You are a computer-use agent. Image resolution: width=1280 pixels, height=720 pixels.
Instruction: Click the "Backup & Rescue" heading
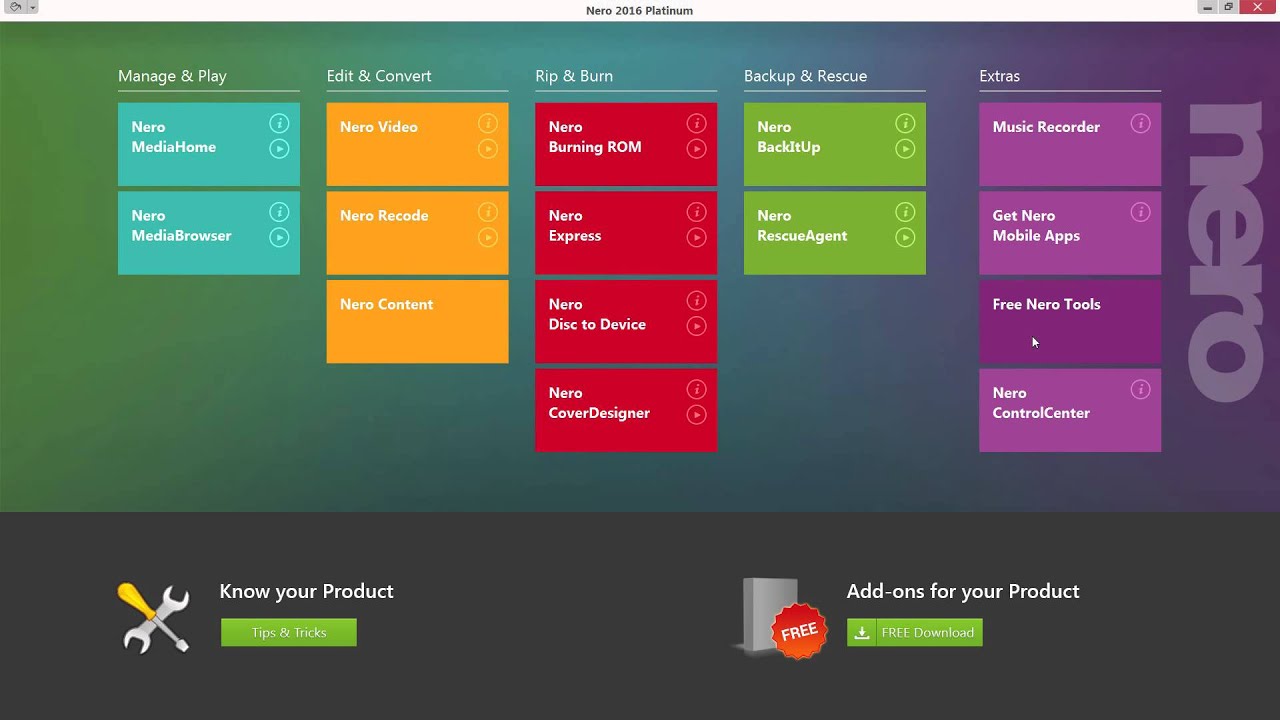click(805, 76)
